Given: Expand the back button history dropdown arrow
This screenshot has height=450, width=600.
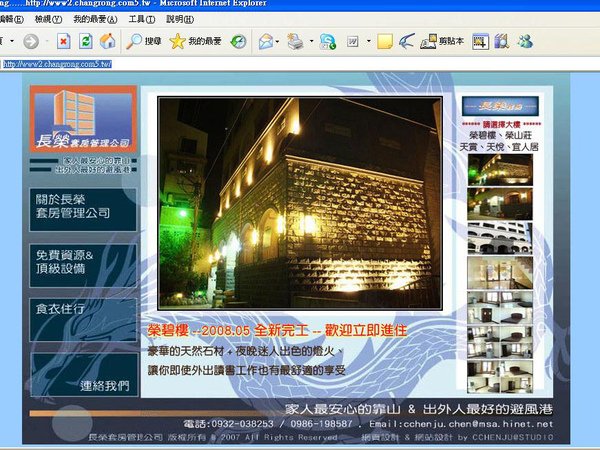Looking at the screenshot, I should pyautogui.click(x=12, y=41).
